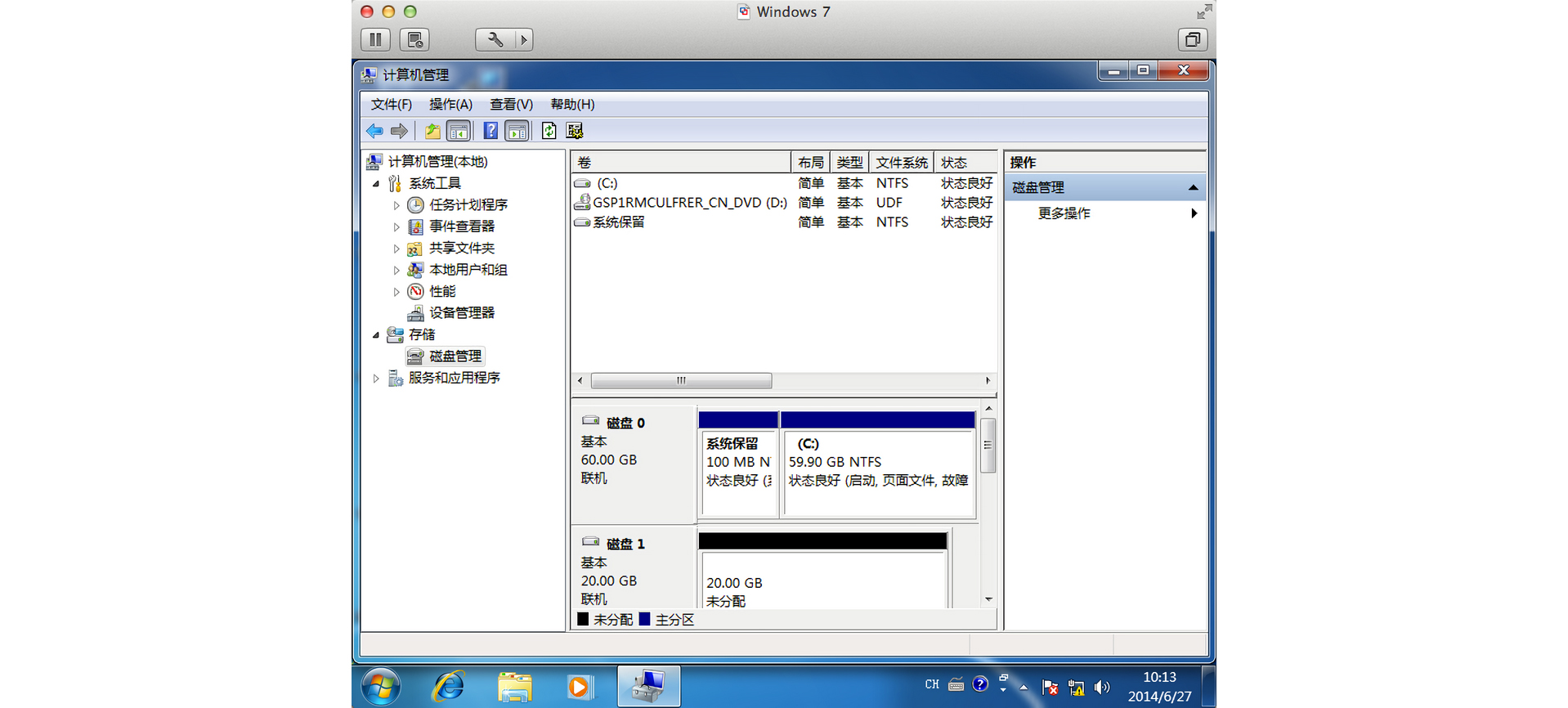Select 设备管理器 in the tree

462,313
